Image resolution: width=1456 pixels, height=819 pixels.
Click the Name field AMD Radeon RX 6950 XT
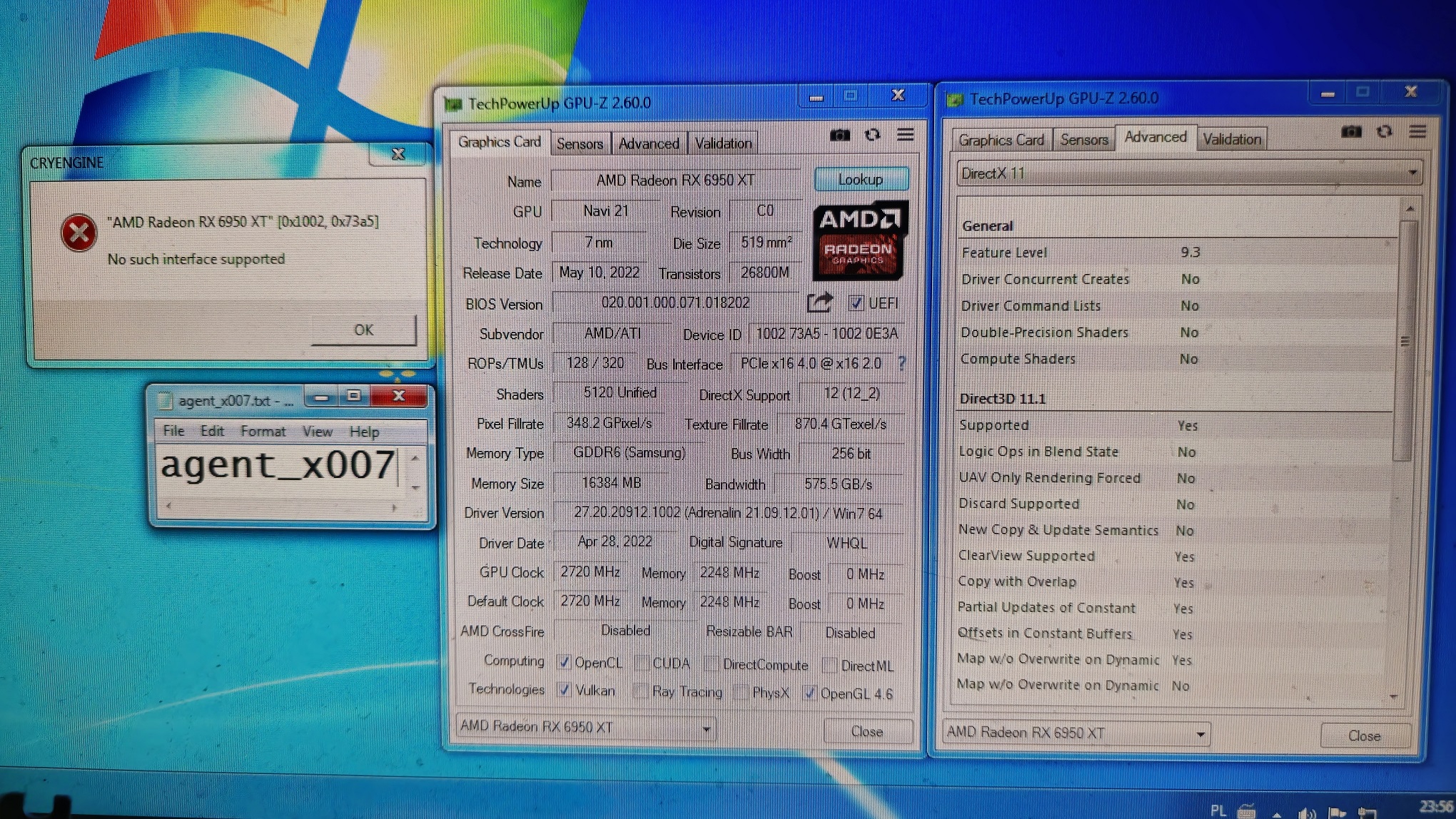(675, 180)
